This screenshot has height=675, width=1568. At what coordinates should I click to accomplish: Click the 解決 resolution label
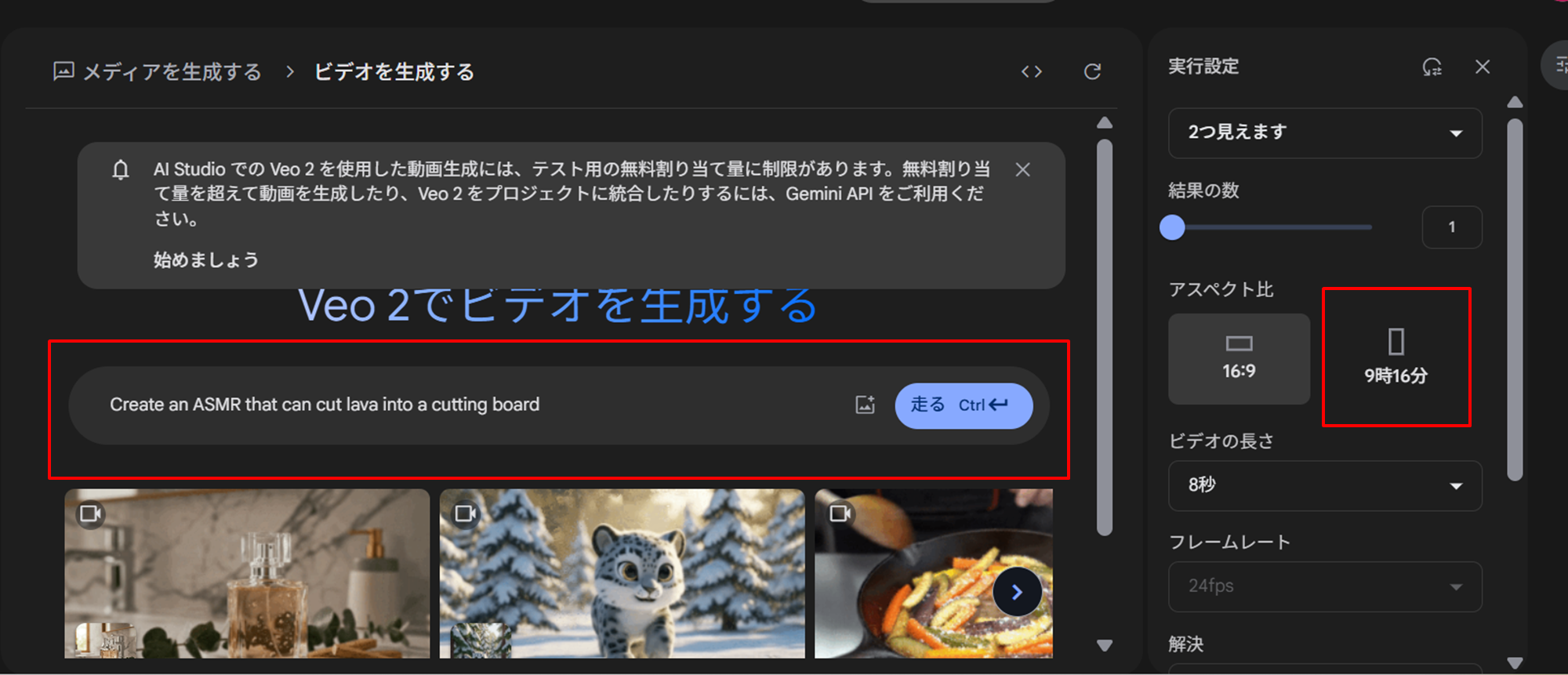coord(1185,644)
